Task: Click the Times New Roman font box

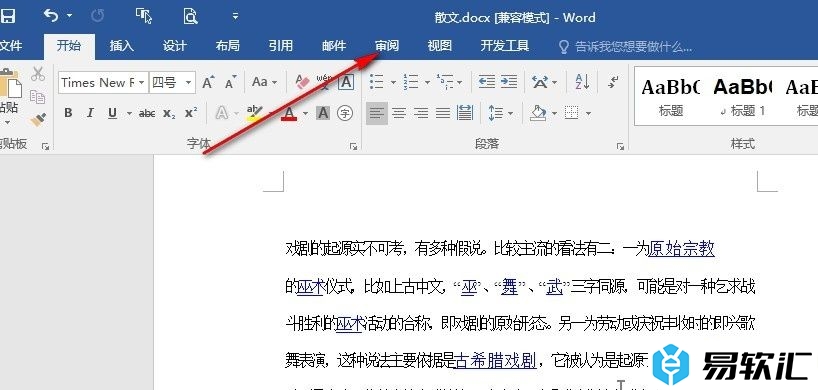Action: [98, 82]
